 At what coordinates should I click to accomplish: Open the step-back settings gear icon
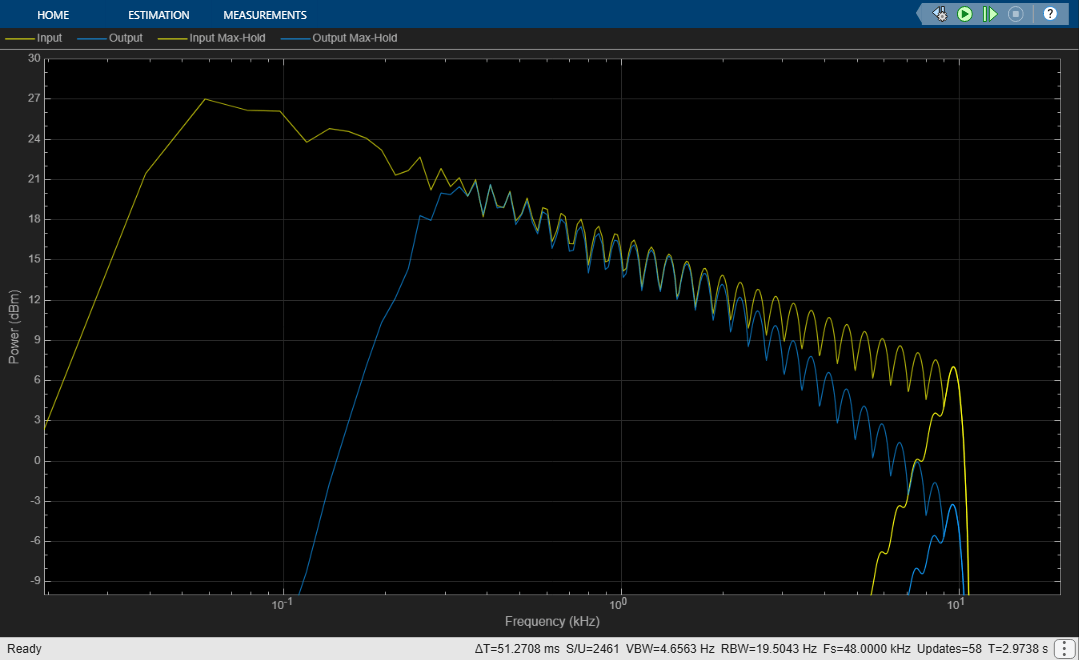(x=940, y=14)
